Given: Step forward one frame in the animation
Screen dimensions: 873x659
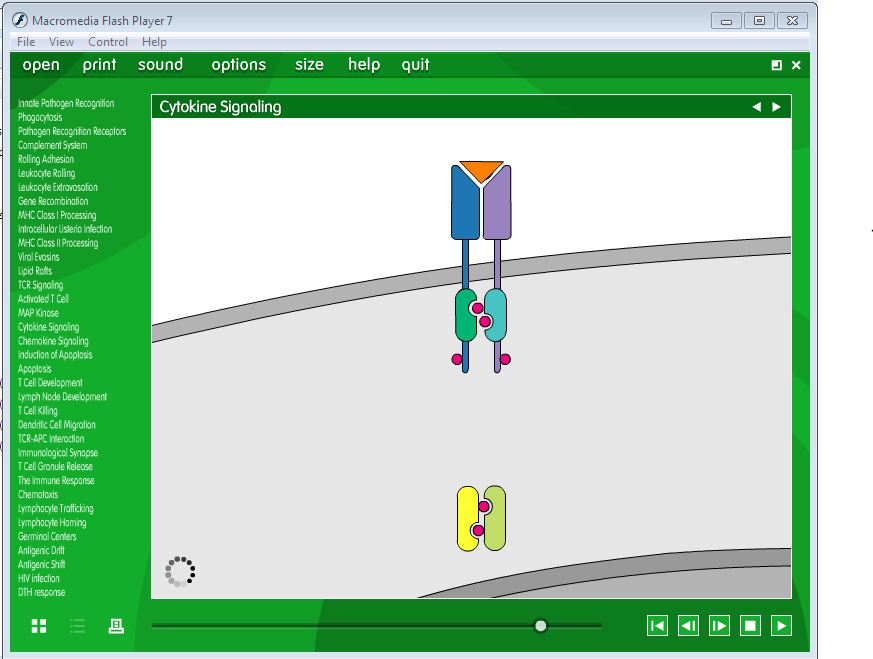Looking at the screenshot, I should pos(719,626).
